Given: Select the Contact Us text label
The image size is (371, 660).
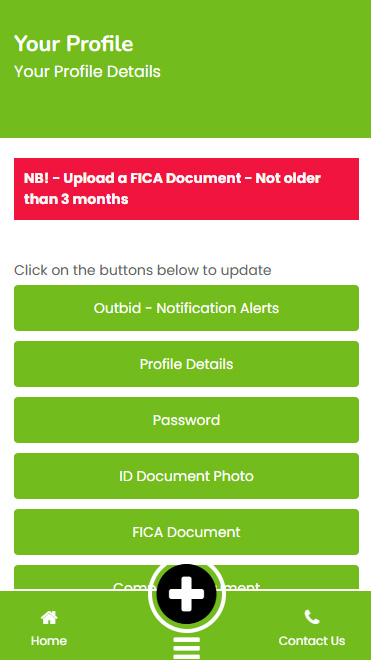Looking at the screenshot, I should pos(312,641).
